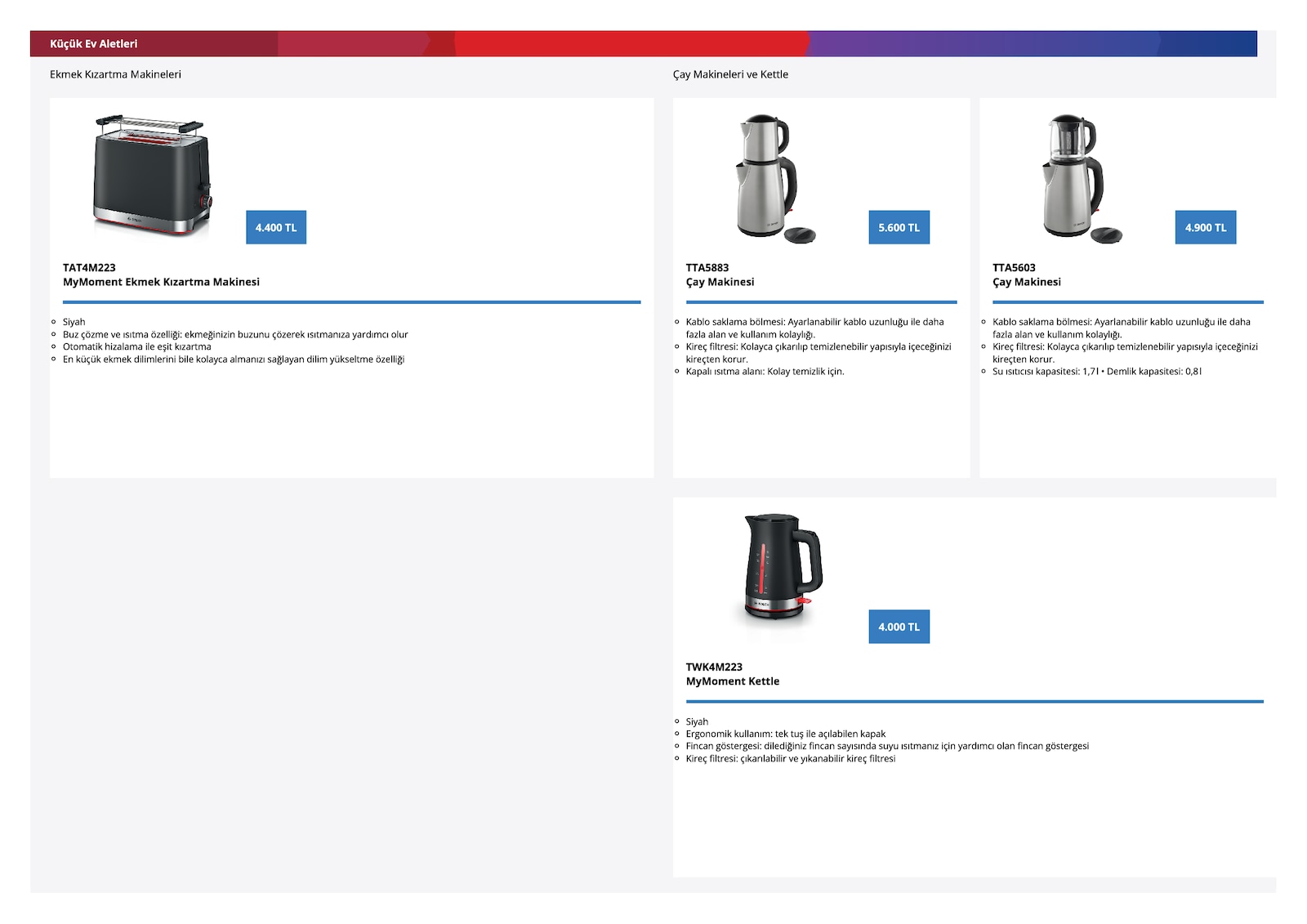
Task: Click the TTA5883 model code
Action: (x=707, y=268)
